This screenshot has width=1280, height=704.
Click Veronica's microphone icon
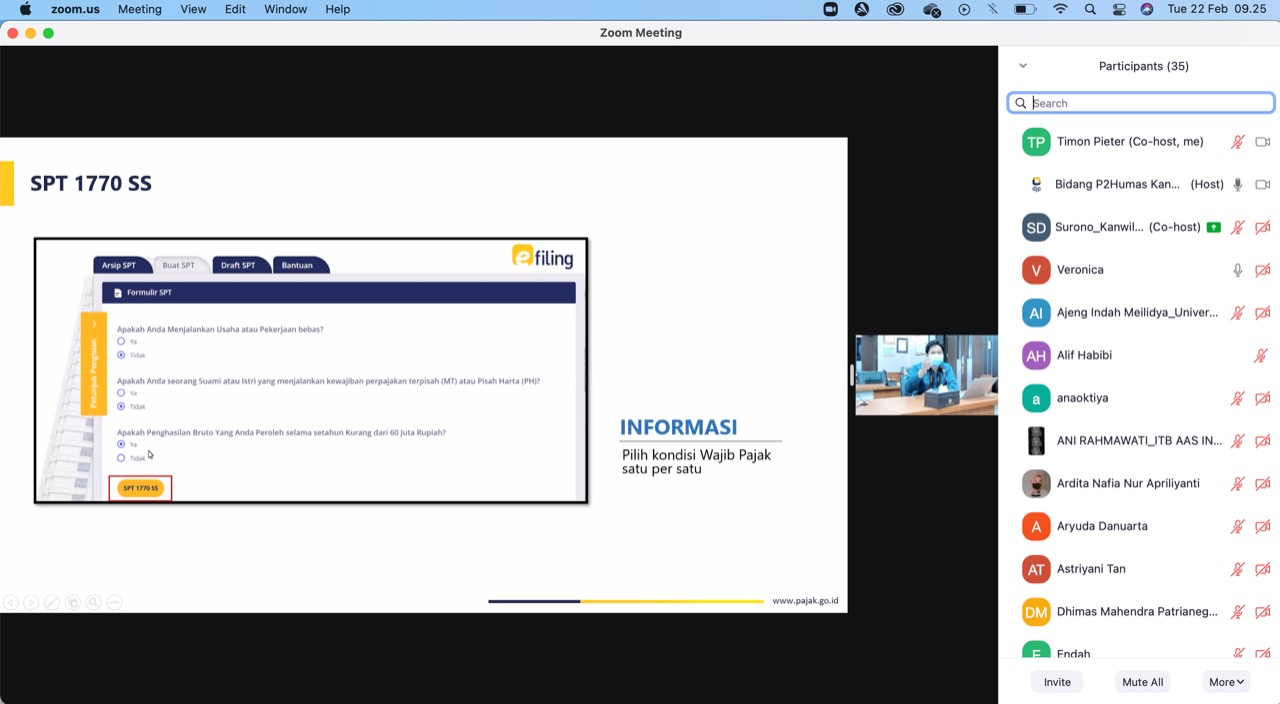tap(1237, 270)
